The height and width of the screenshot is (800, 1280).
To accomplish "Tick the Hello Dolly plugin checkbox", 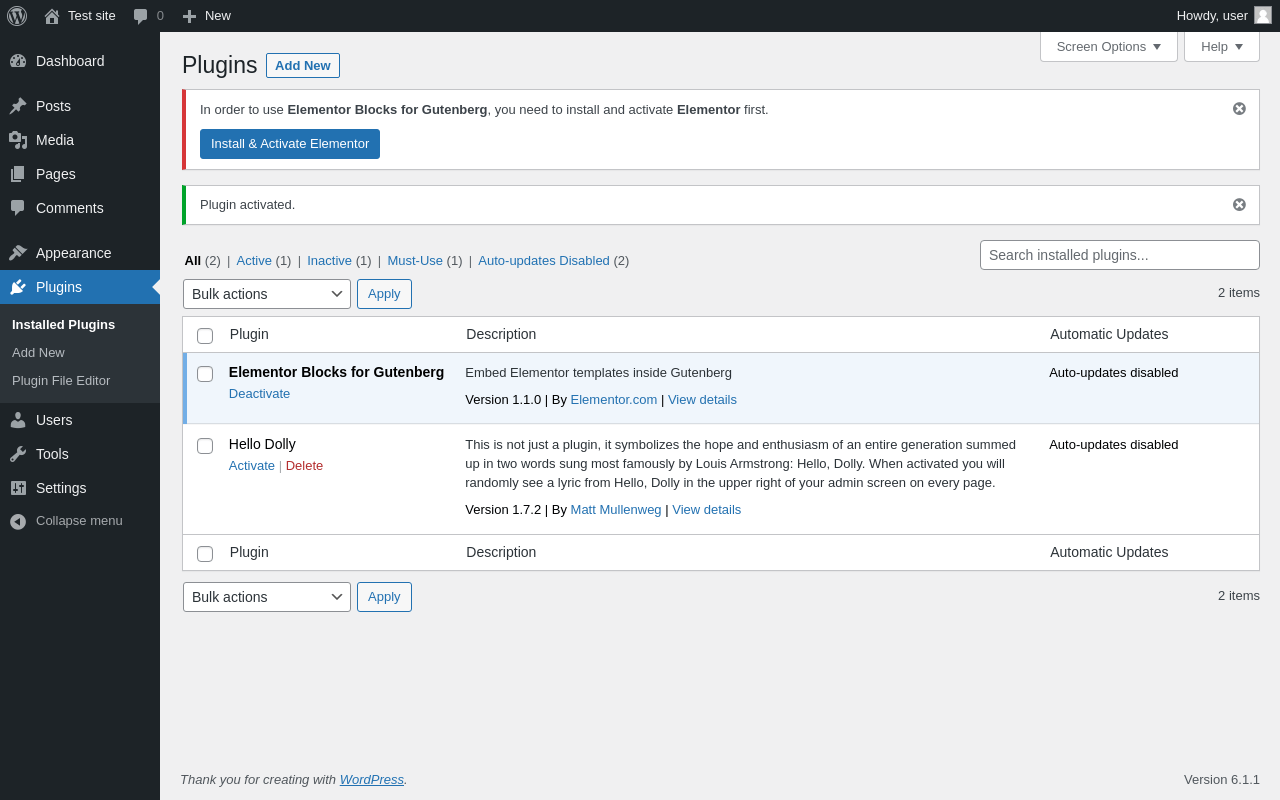I will pyautogui.click(x=205, y=446).
